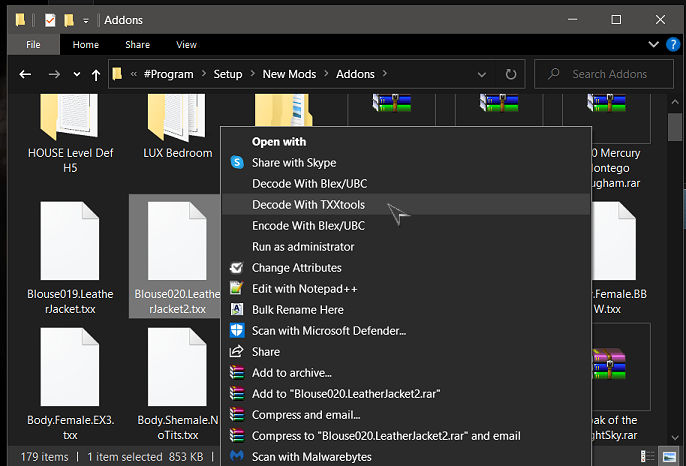The width and height of the screenshot is (686, 466).
Task: Open the LUX Bedroom folder
Action: [177, 127]
